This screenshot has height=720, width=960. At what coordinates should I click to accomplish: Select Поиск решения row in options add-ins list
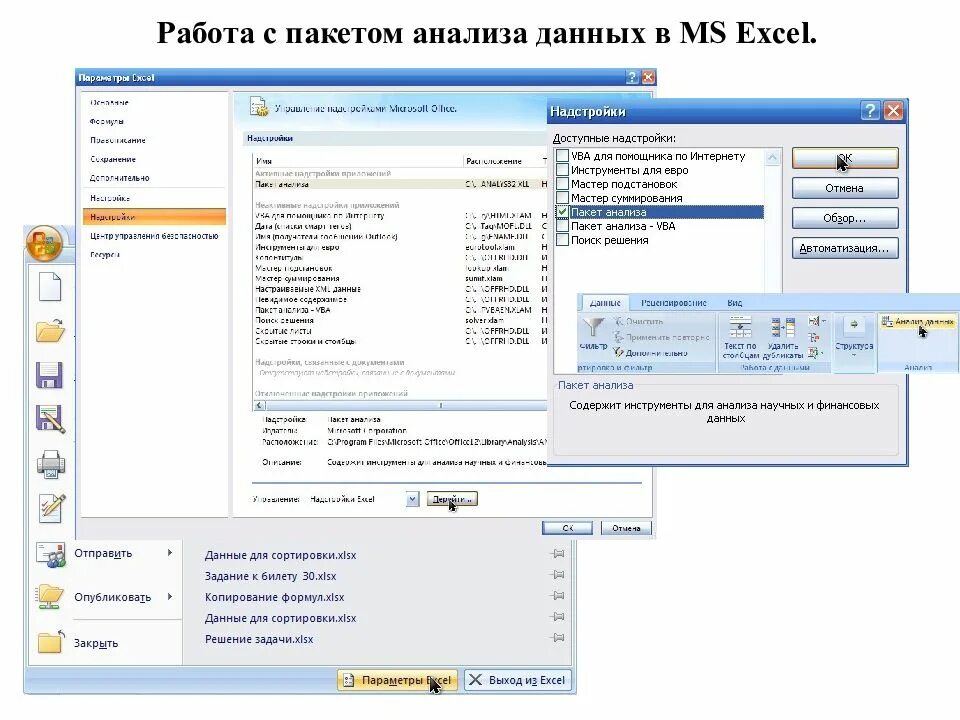398,320
